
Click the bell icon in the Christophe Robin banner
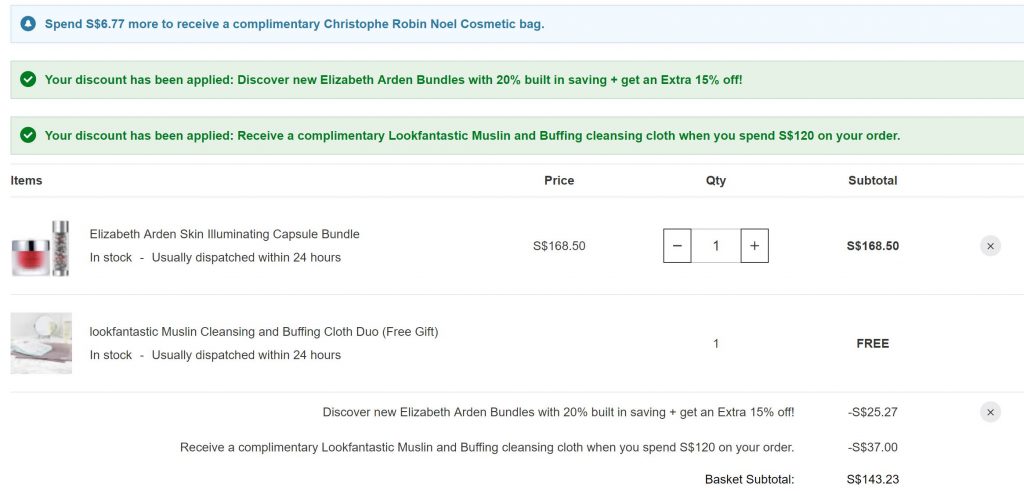pos(28,23)
